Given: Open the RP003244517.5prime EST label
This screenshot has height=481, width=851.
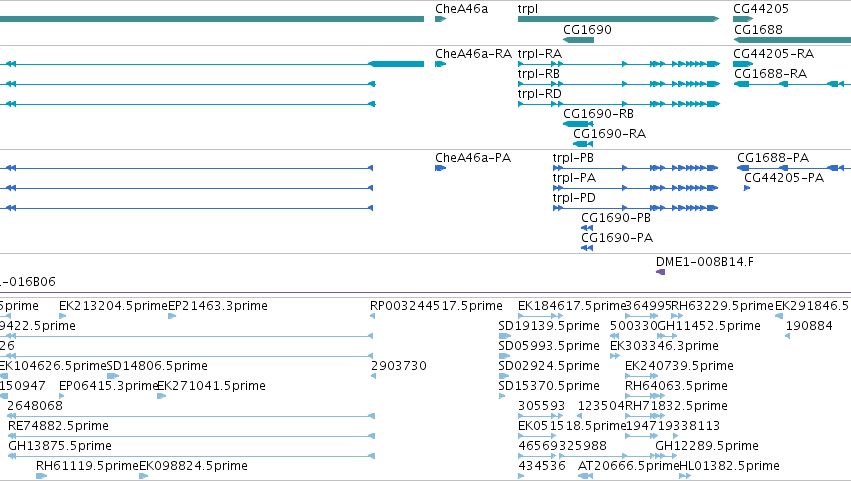Looking at the screenshot, I should coord(436,306).
